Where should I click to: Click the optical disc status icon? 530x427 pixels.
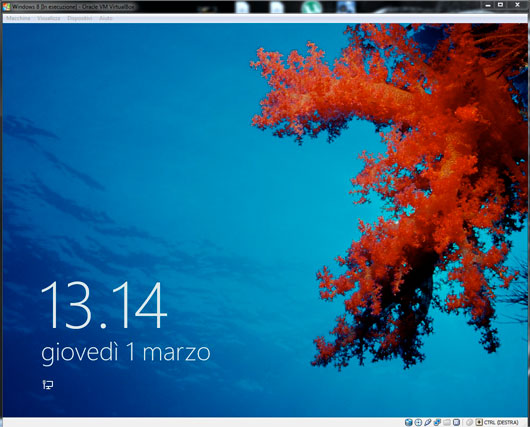tap(418, 422)
